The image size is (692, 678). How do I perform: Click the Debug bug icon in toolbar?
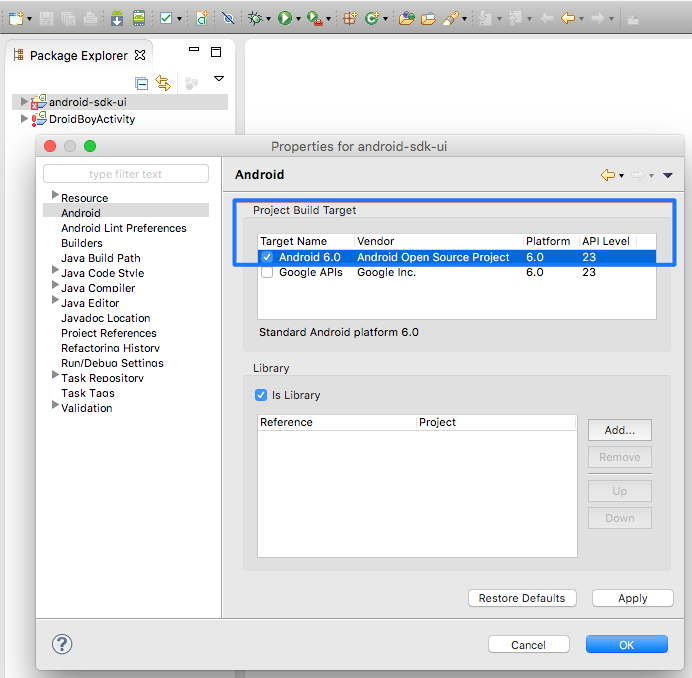tap(256, 18)
